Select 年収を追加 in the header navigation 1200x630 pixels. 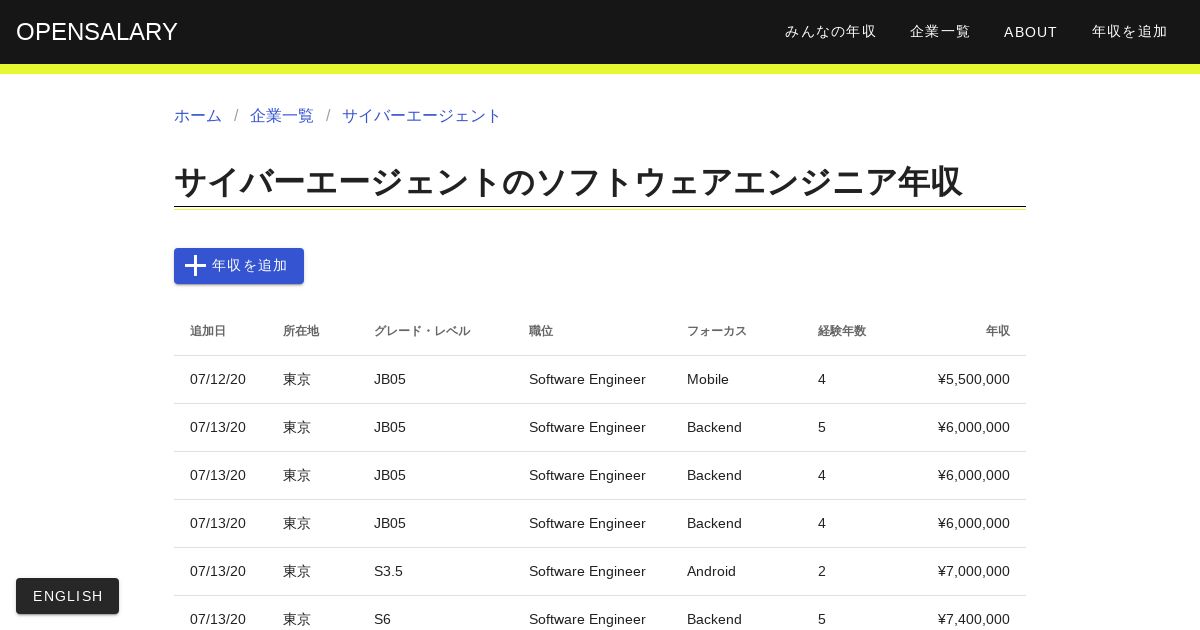pyautogui.click(x=1130, y=32)
